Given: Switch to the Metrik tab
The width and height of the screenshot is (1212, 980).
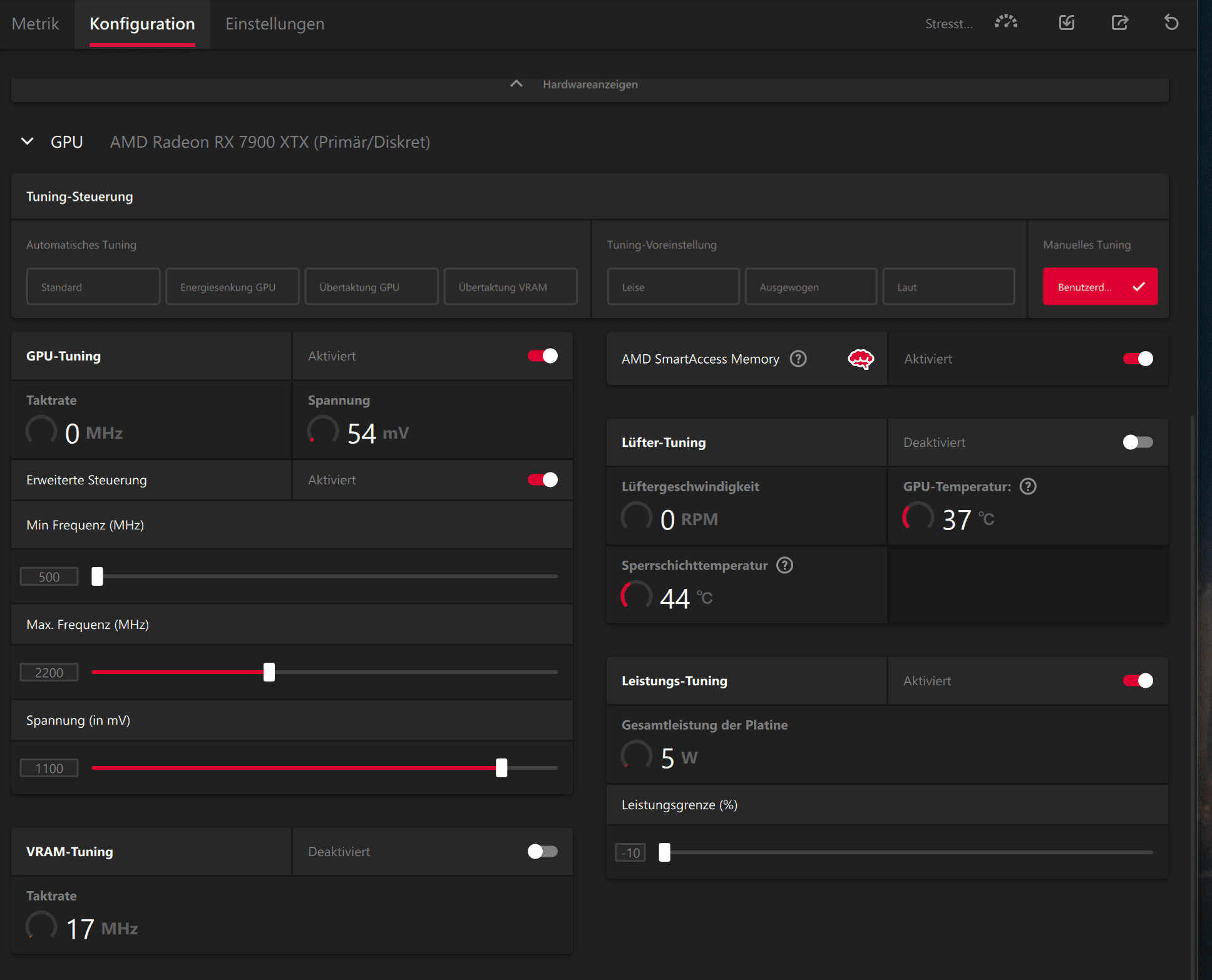Looking at the screenshot, I should 35,24.
